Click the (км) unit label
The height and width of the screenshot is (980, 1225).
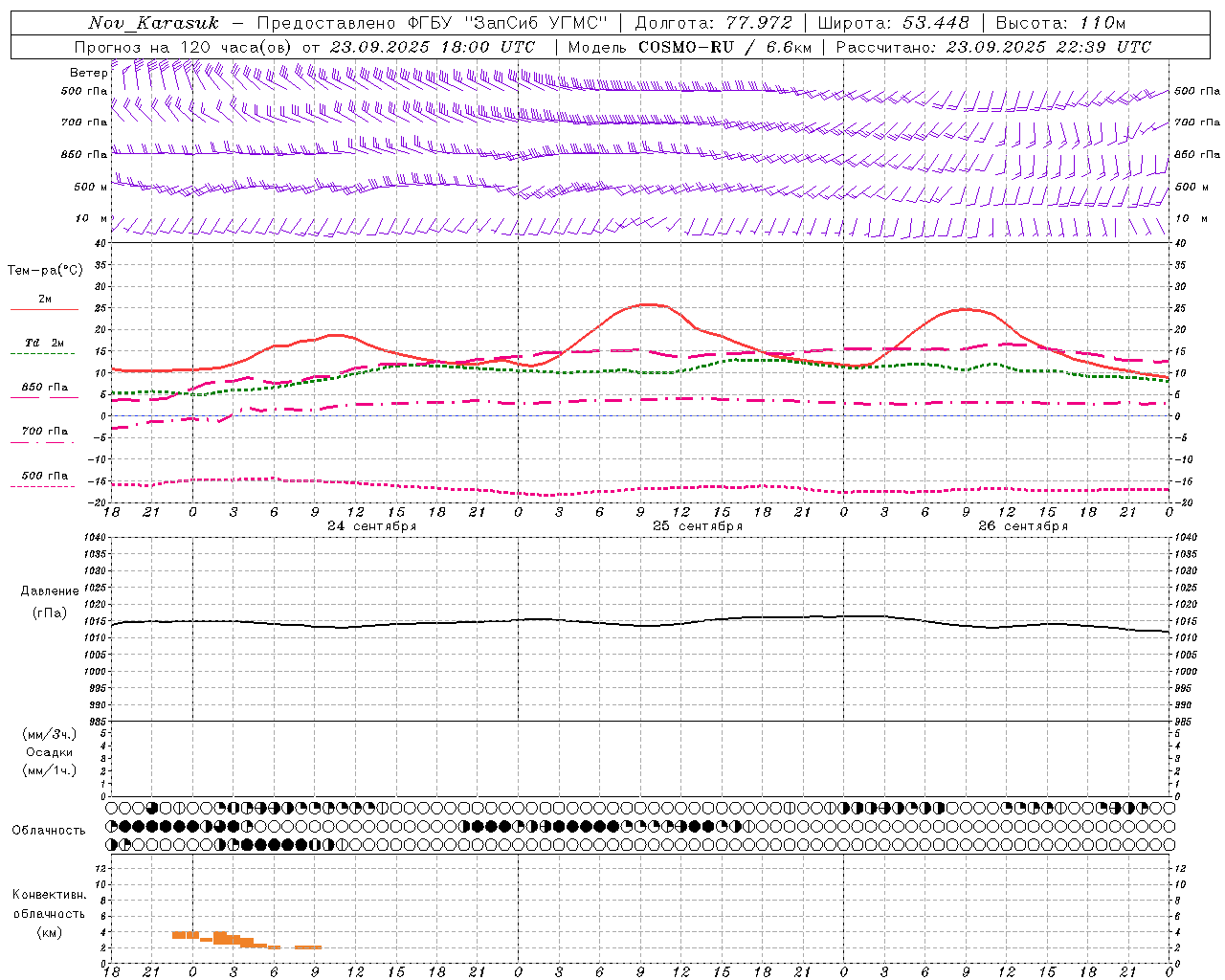50,933
